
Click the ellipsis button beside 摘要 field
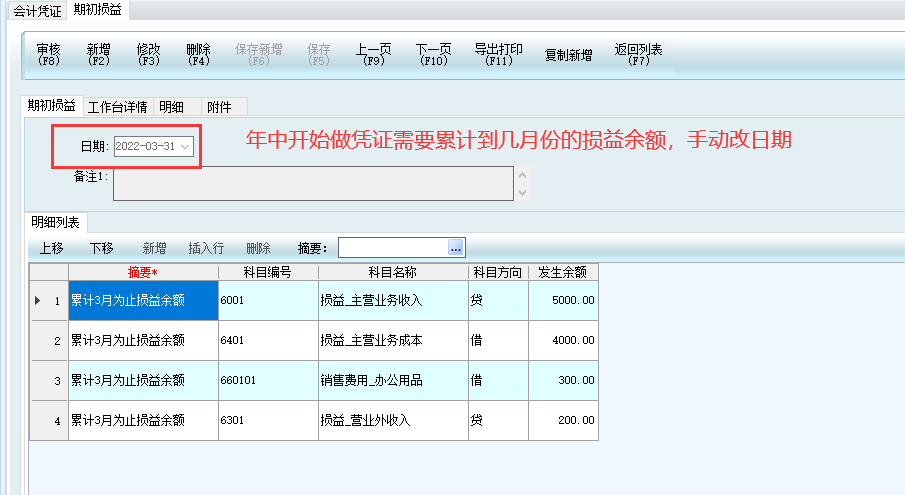pyautogui.click(x=456, y=247)
